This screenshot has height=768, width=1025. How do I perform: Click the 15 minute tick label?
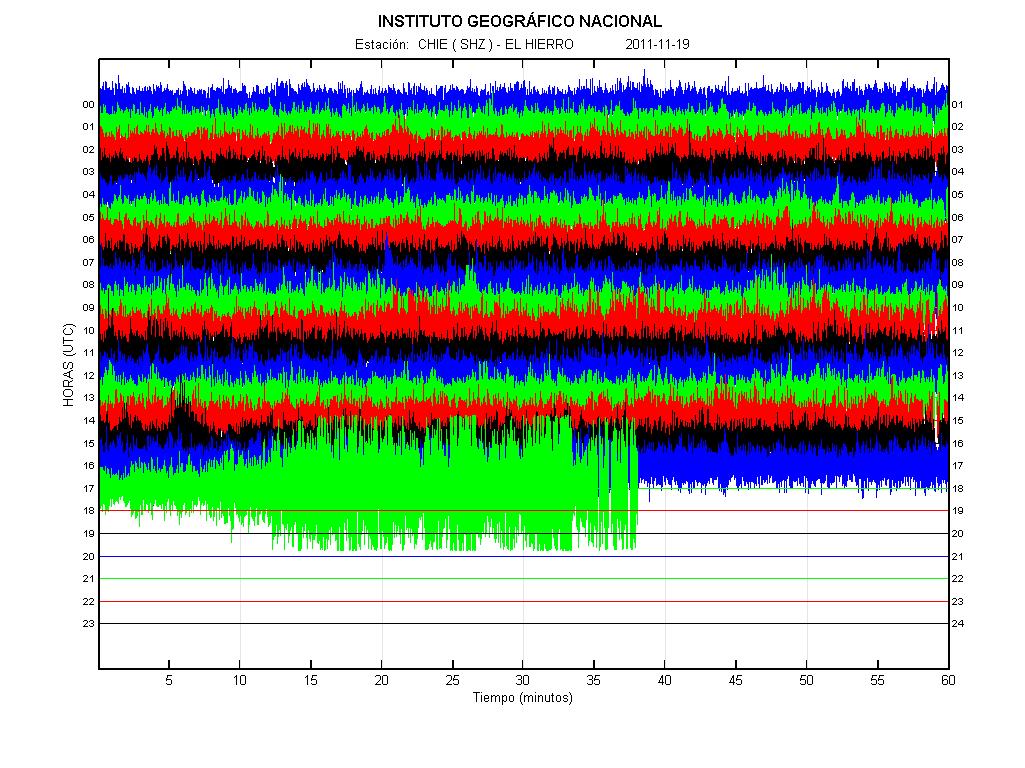click(x=311, y=680)
